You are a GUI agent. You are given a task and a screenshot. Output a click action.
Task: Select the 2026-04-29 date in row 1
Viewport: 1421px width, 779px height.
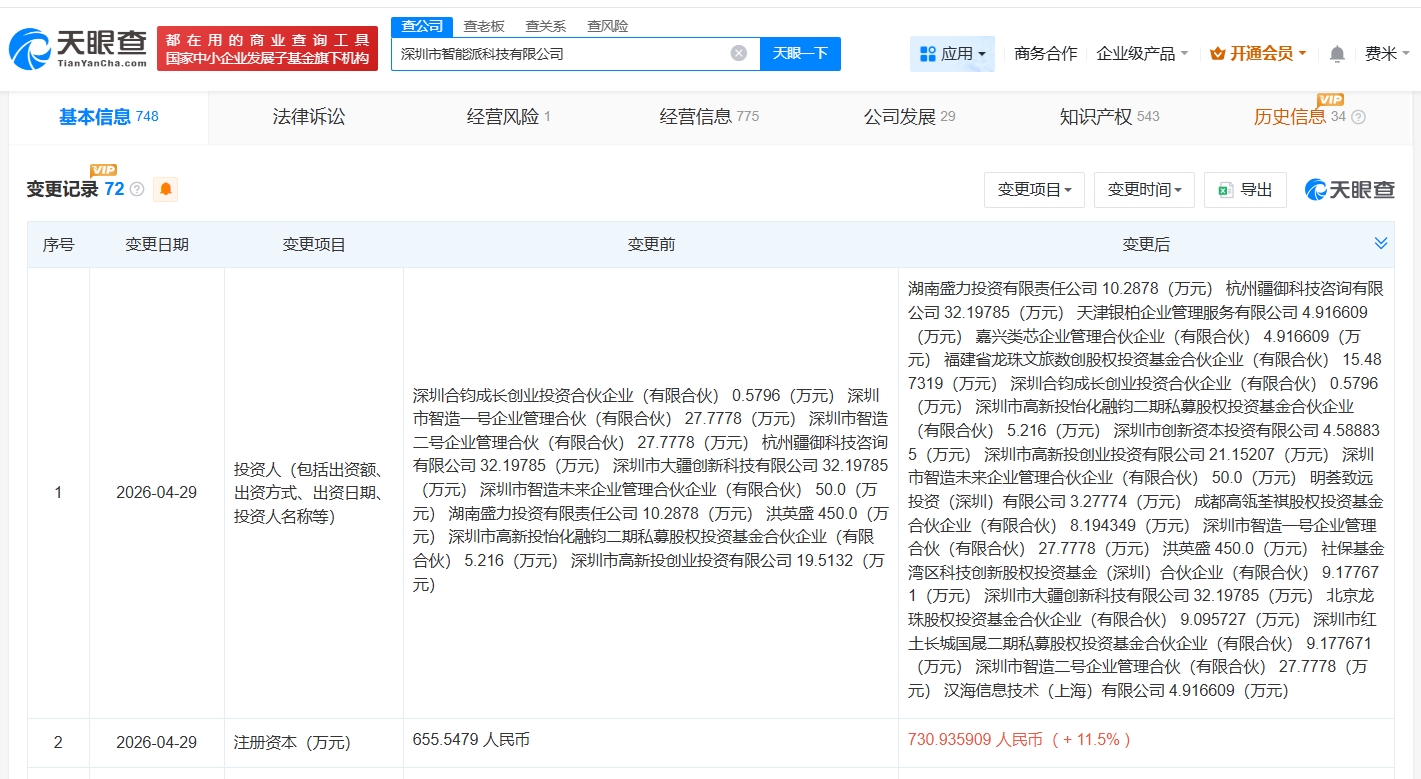click(x=157, y=493)
